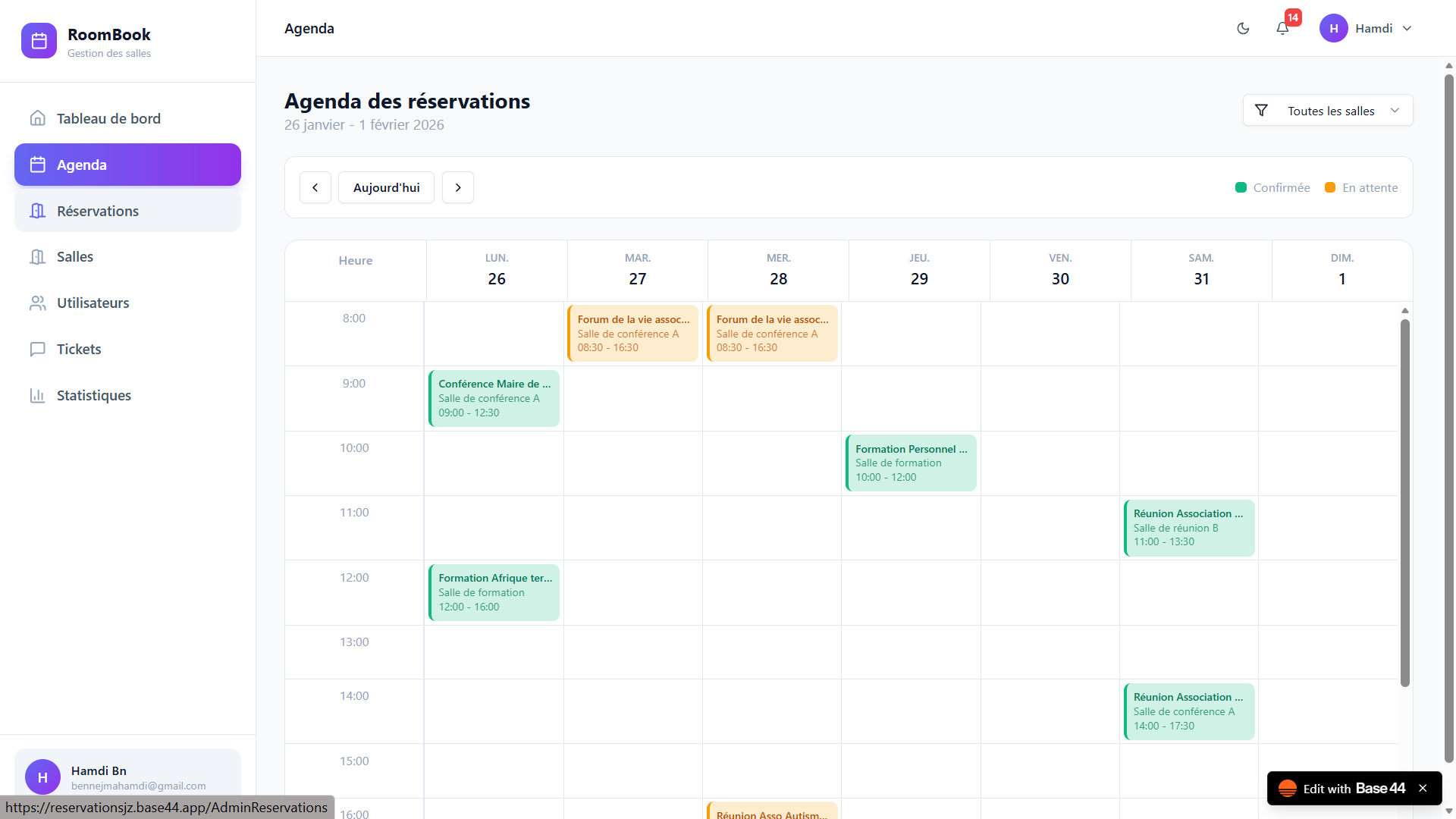Screen dimensions: 1456x819
Task: Click the green Confirmée legend swatch
Action: point(1241,187)
